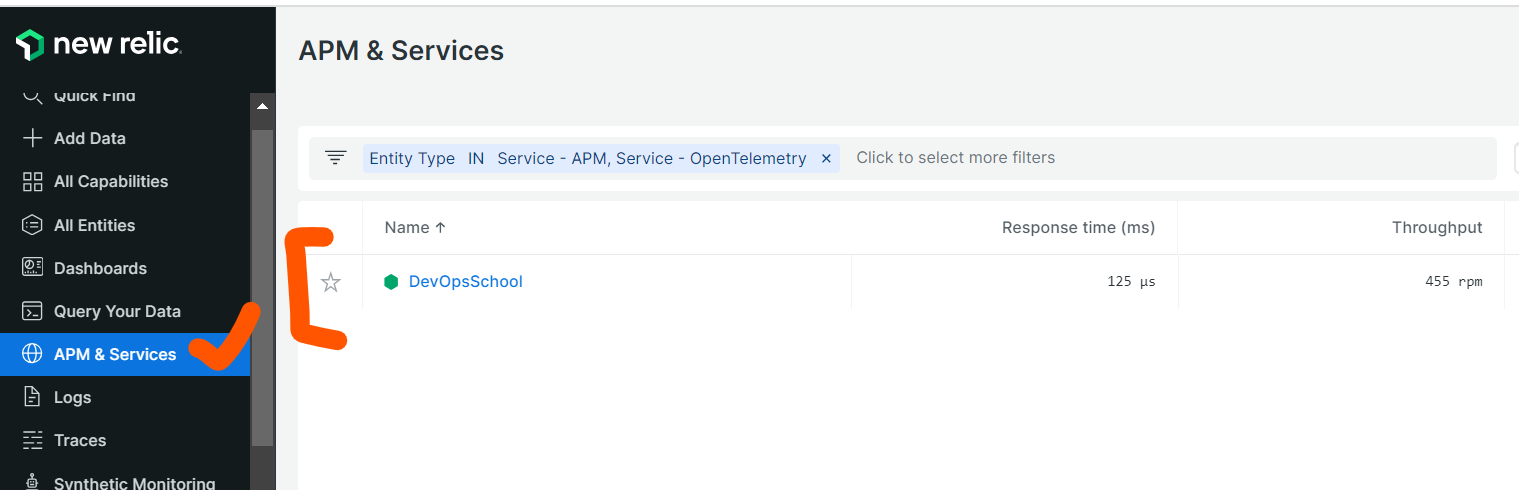
Task: Open the filter lines icon in filter bar
Action: pos(336,158)
